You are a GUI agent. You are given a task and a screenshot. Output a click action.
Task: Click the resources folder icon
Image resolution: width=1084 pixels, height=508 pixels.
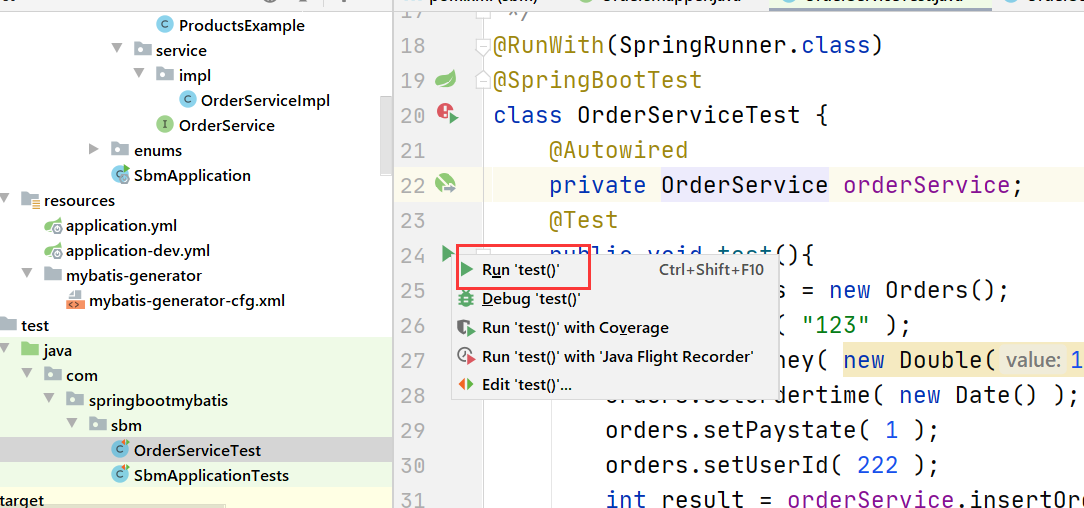tap(30, 200)
